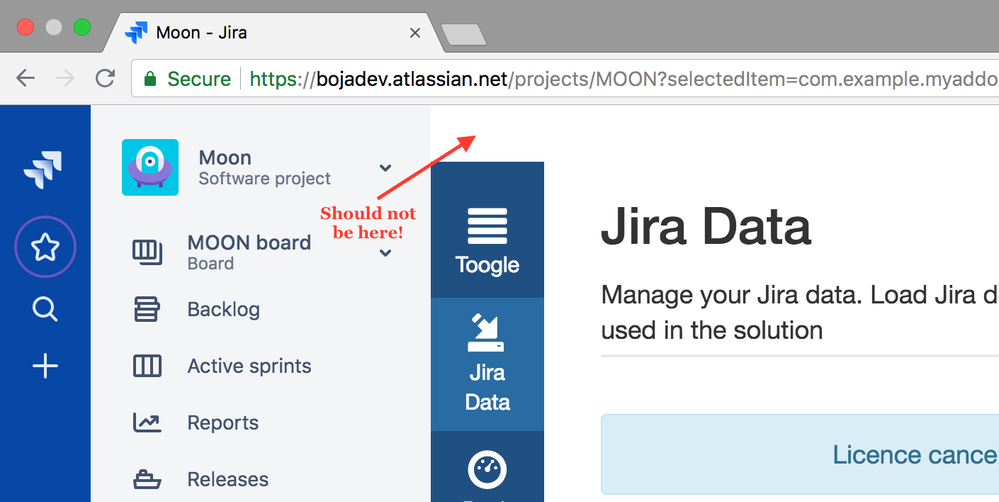
Task: Open Reports
Action: pos(223,423)
